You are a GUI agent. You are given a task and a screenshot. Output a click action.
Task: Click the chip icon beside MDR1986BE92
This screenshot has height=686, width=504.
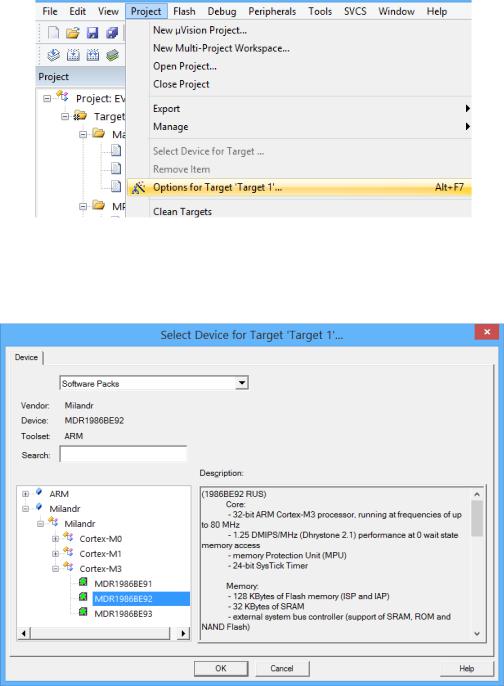[x=83, y=597]
